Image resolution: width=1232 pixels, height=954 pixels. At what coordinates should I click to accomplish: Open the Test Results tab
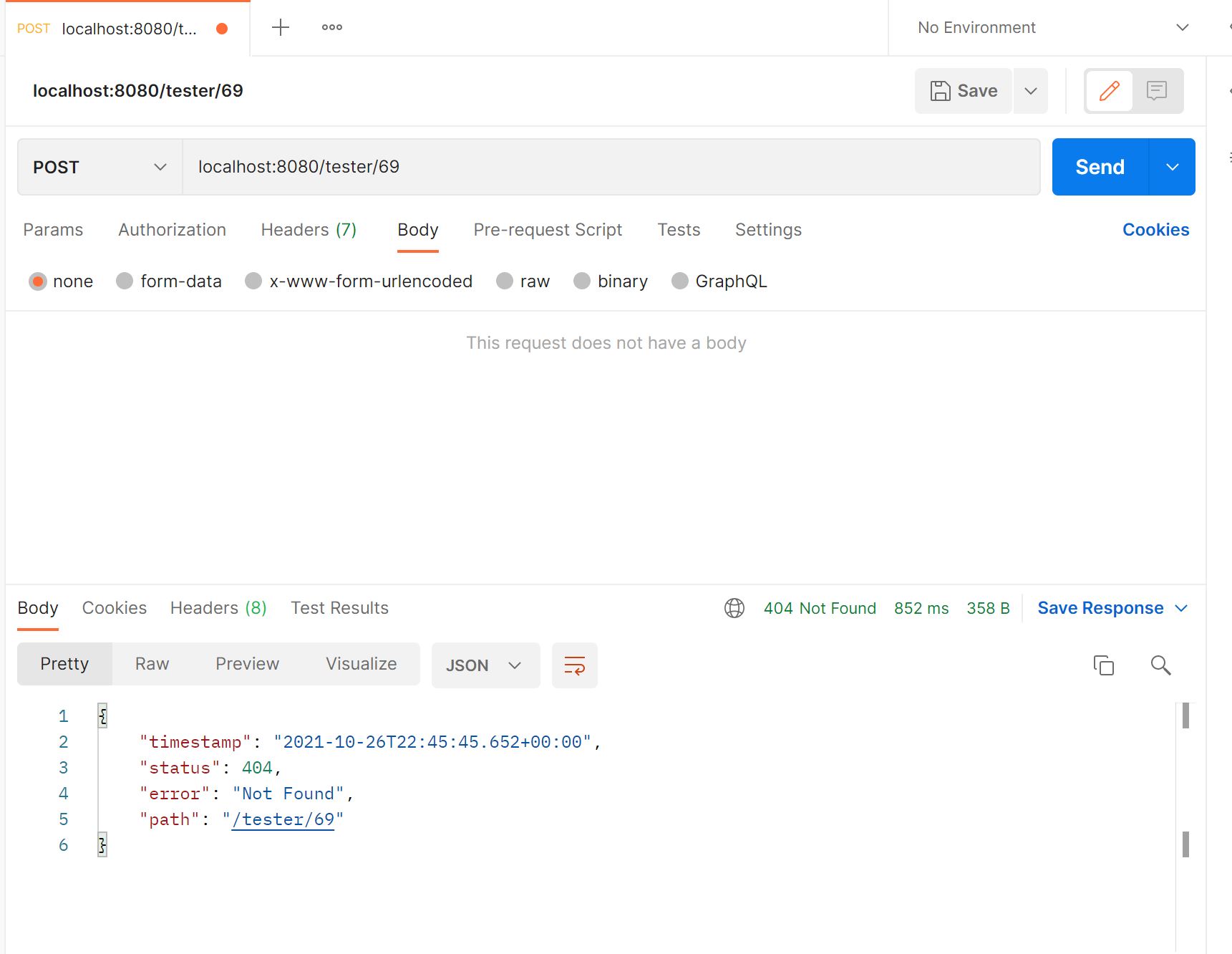(x=339, y=608)
